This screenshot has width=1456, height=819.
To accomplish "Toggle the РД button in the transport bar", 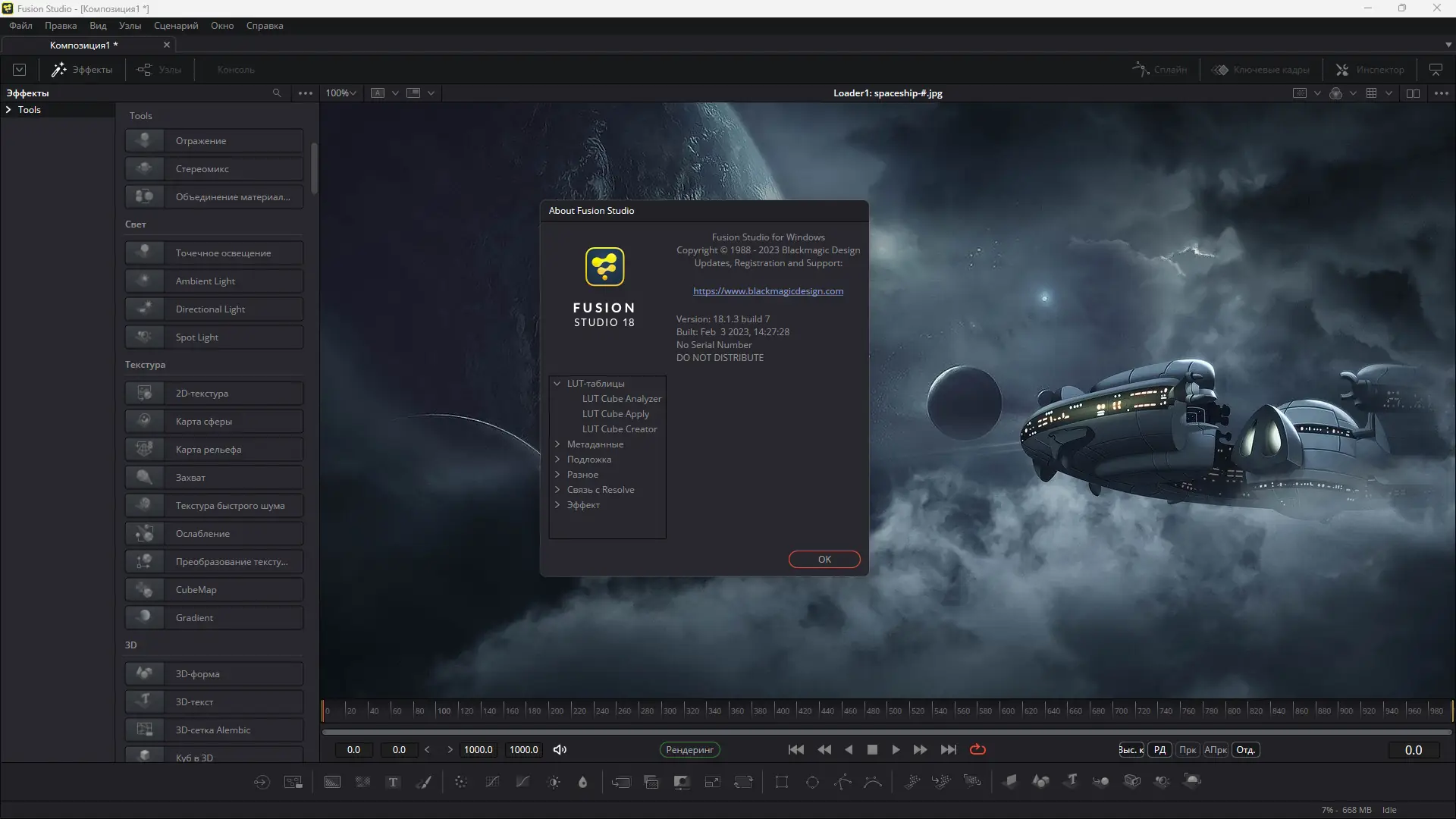I will click(1159, 749).
